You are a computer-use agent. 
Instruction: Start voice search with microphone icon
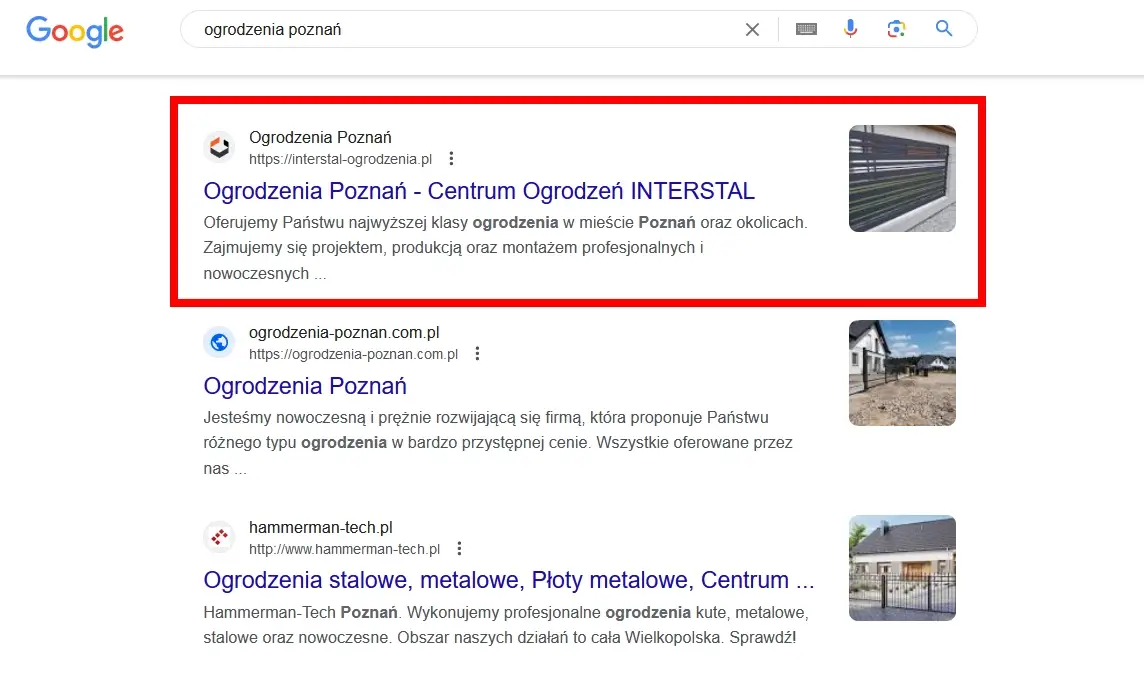851,29
